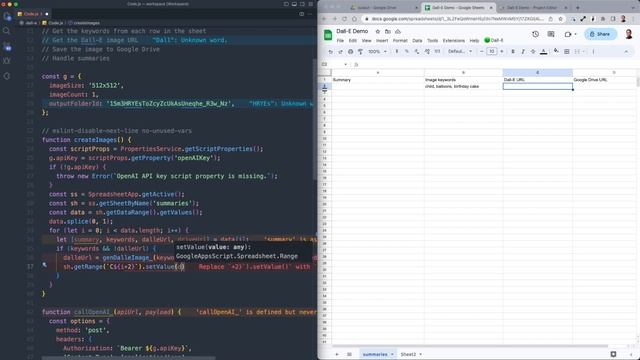Open the Sheet2 tab dropdown arrow
The height and width of the screenshot is (360, 640).
420,354
